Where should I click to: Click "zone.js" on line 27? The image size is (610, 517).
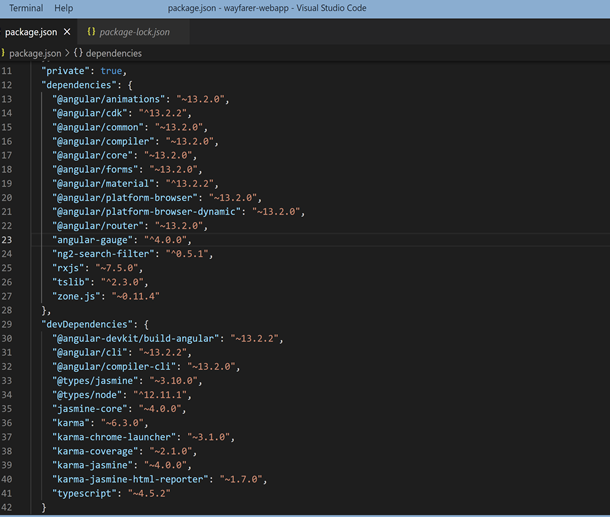(76, 296)
